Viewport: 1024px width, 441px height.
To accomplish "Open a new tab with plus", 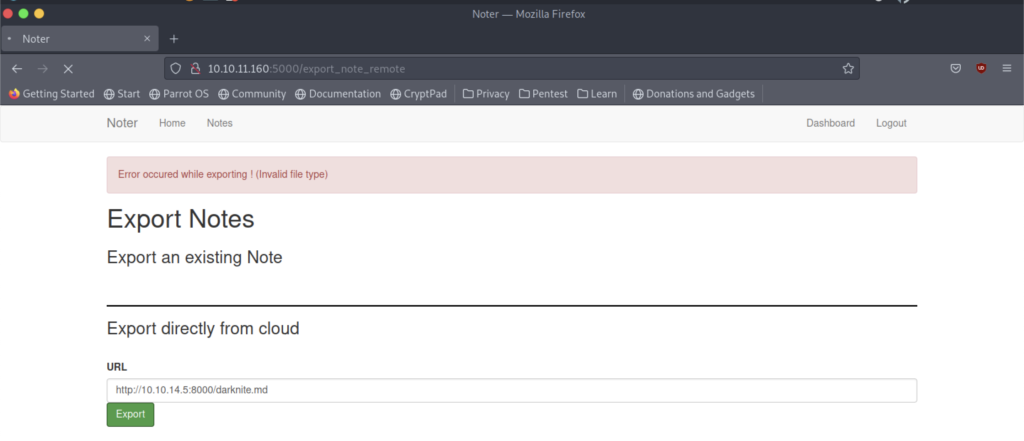I will click(174, 39).
